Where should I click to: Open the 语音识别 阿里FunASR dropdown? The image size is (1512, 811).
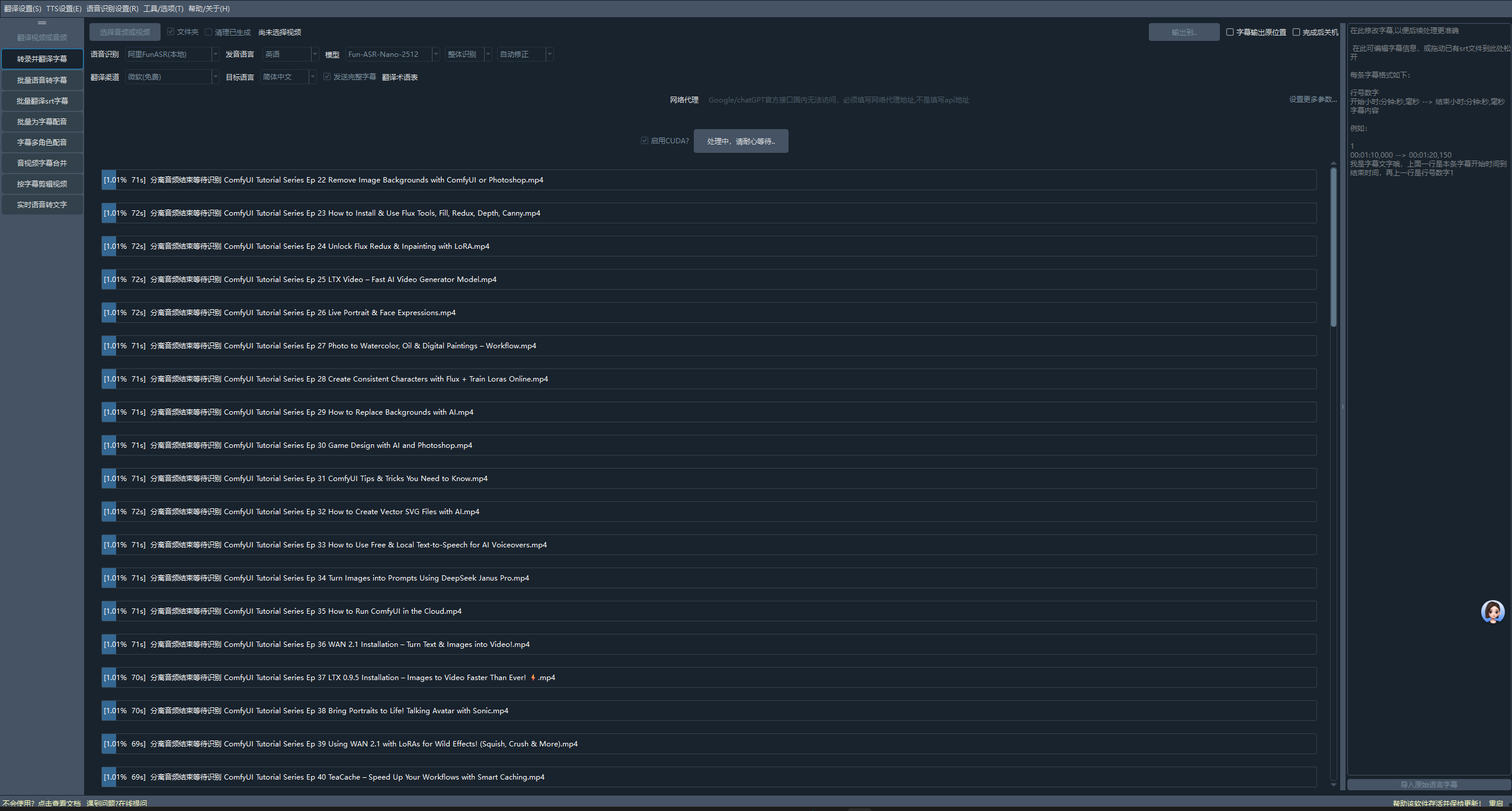click(x=172, y=55)
